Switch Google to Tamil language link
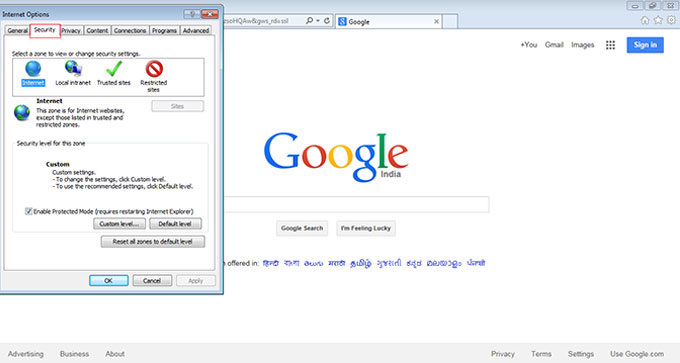680x363 pixels. (x=360, y=263)
